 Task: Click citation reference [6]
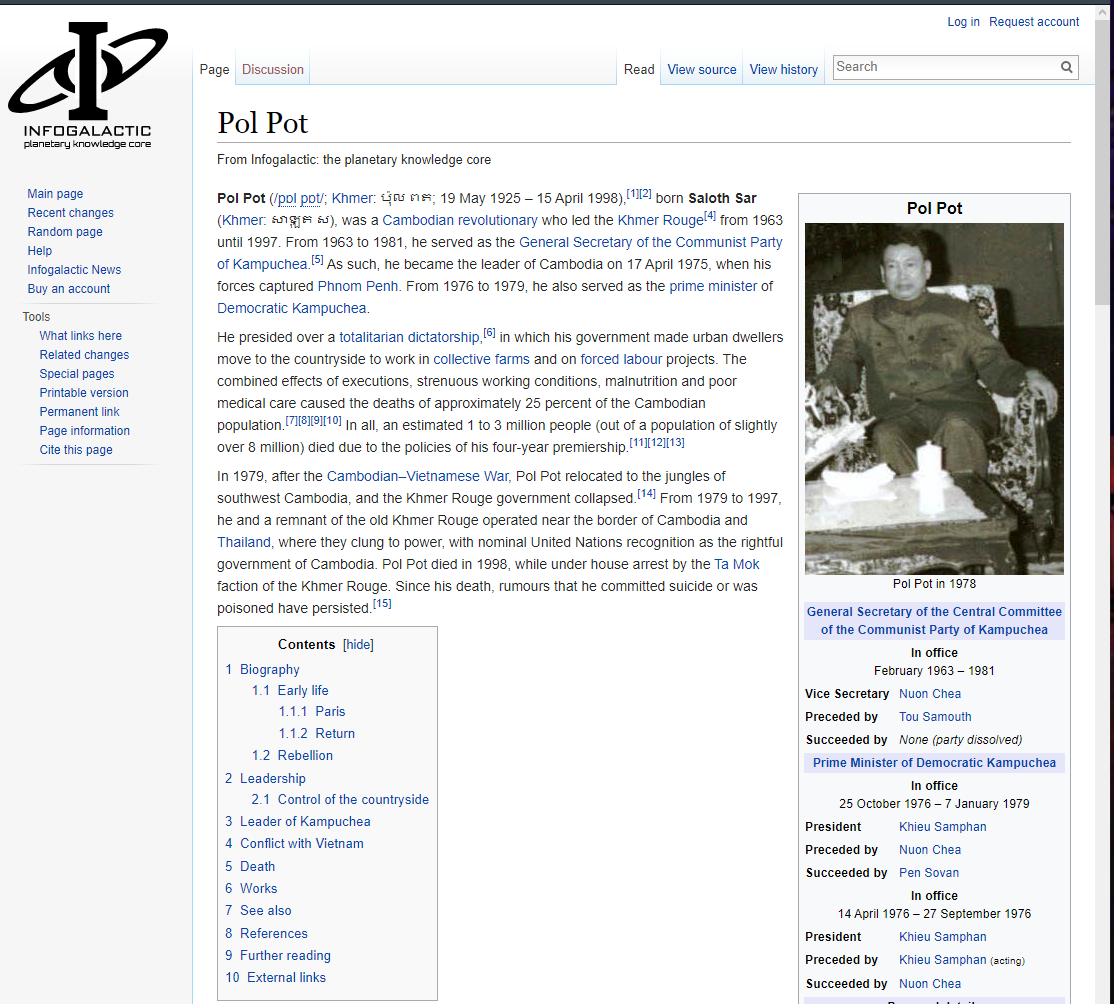tap(490, 333)
